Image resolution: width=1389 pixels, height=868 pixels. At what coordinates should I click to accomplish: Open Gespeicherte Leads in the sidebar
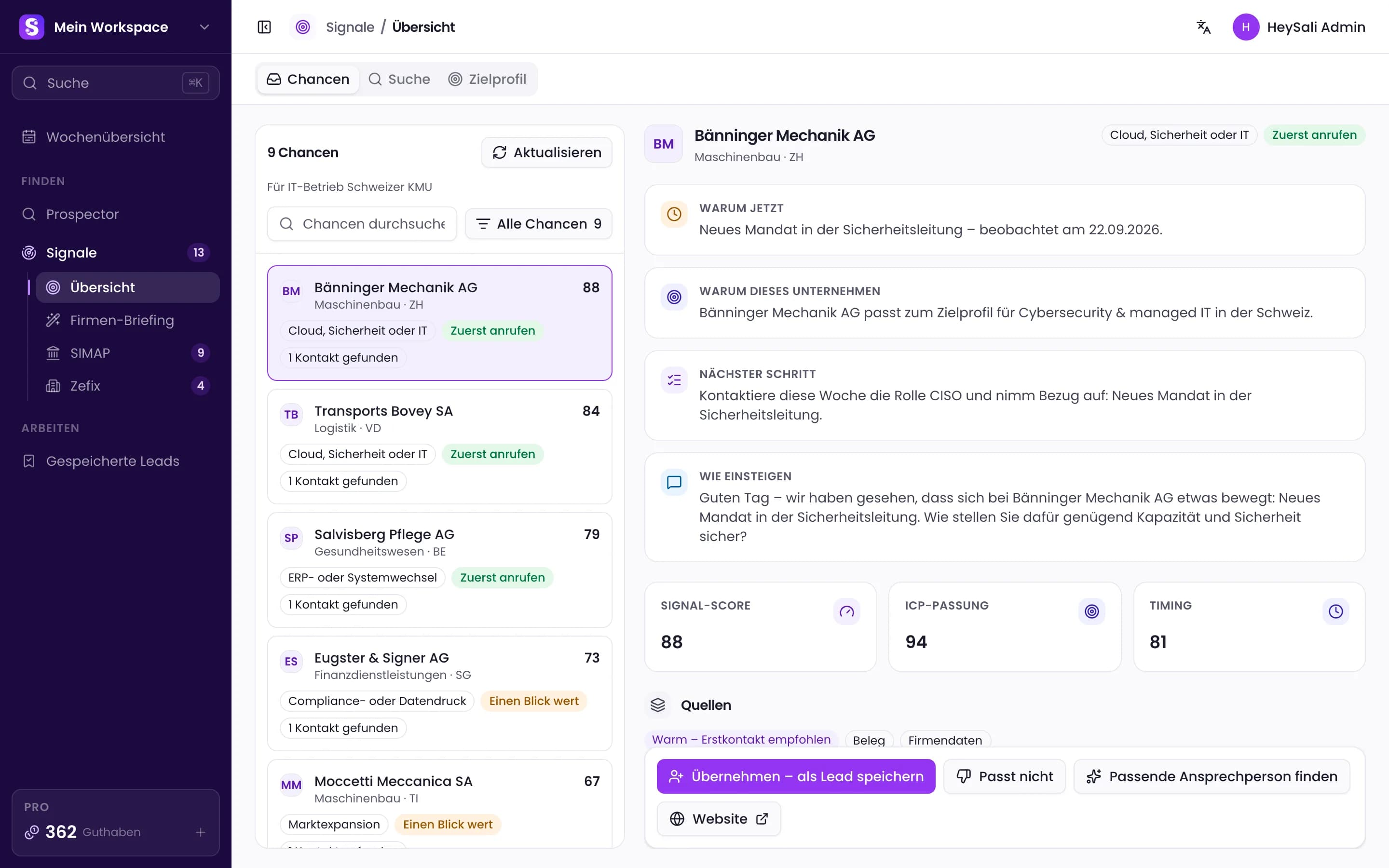(x=115, y=461)
